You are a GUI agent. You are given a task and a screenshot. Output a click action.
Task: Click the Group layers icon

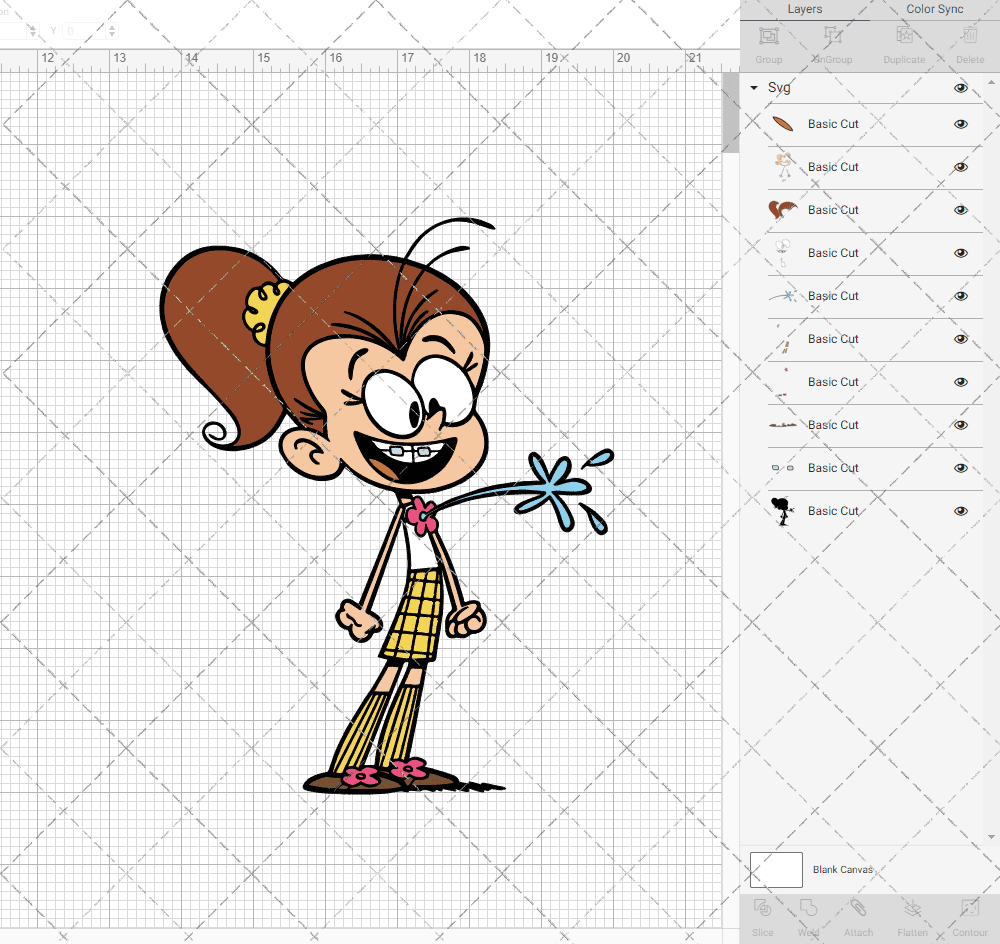(768, 36)
